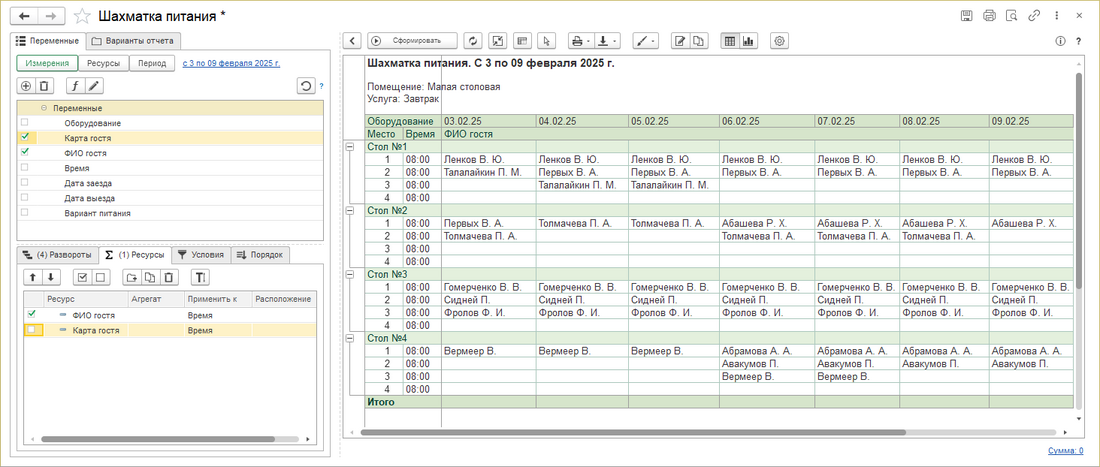1100x467 pixels.
Task: Switch to the Условия tab
Action: coord(200,254)
